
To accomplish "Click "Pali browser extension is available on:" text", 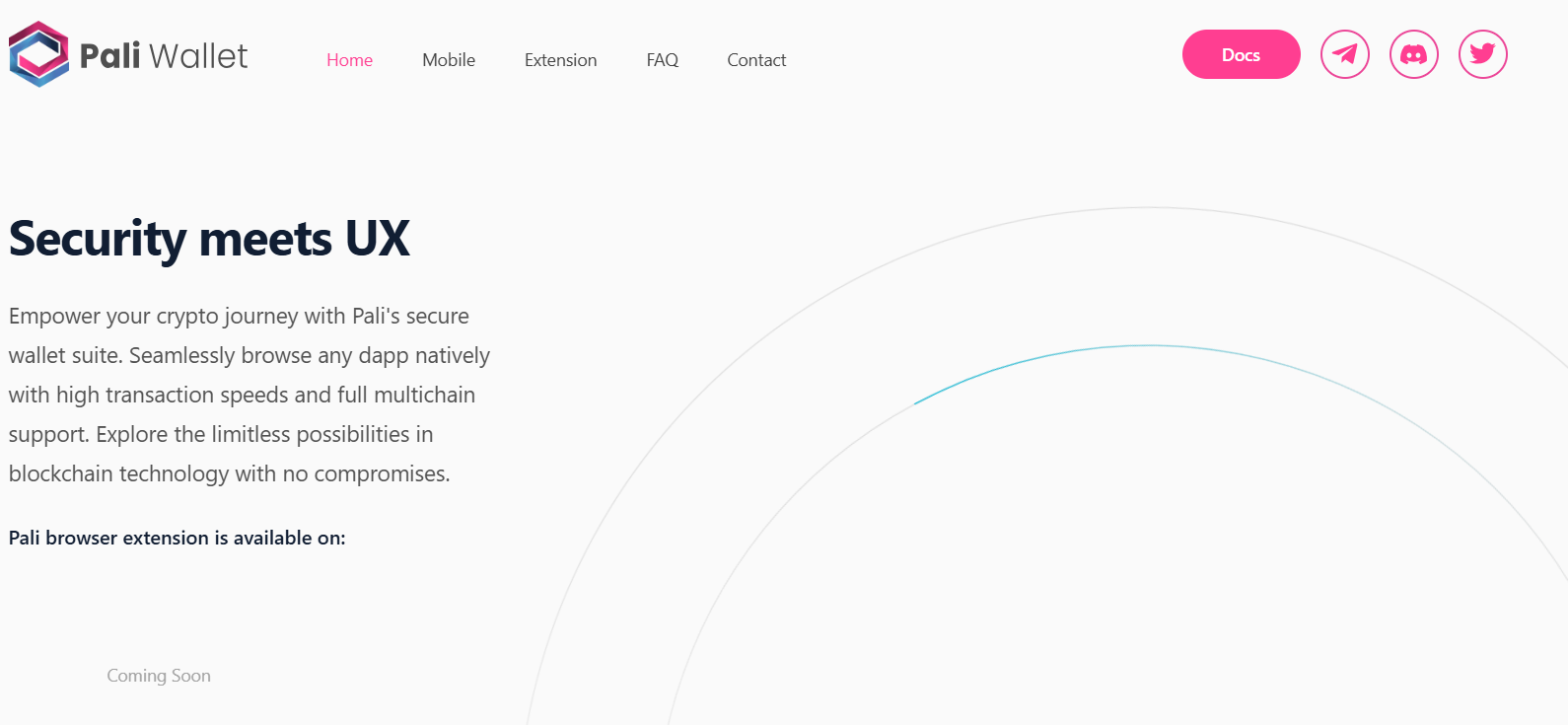I will click(x=178, y=538).
